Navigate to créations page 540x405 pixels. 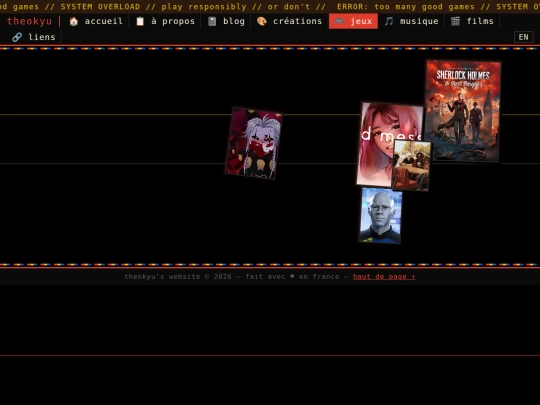click(289, 21)
